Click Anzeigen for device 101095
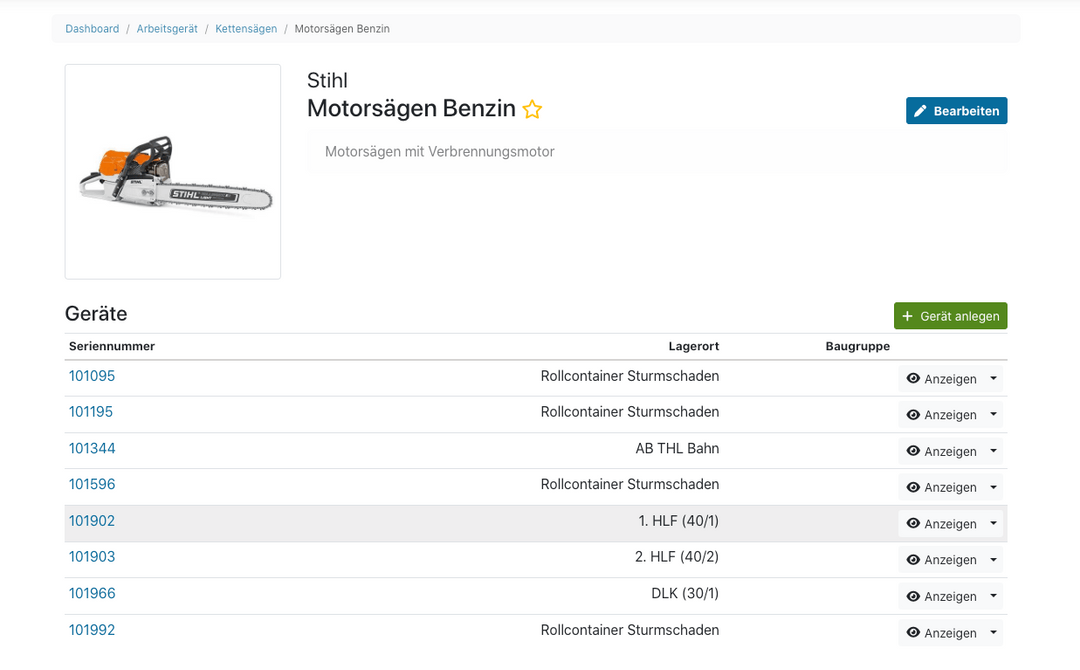Screen dimensions: 1080x670 coord(941,379)
